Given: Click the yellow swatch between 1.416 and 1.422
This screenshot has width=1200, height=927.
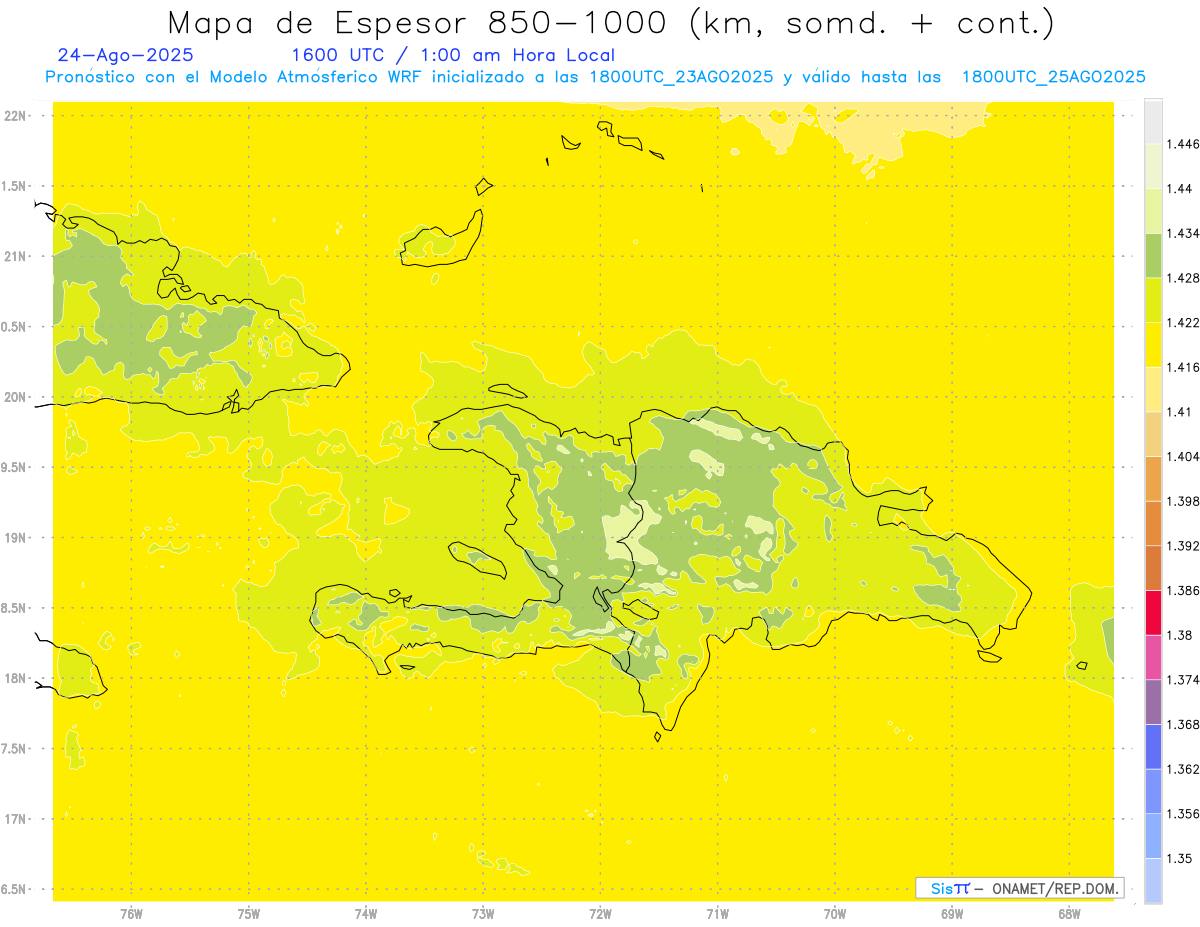Looking at the screenshot, I should [1153, 344].
